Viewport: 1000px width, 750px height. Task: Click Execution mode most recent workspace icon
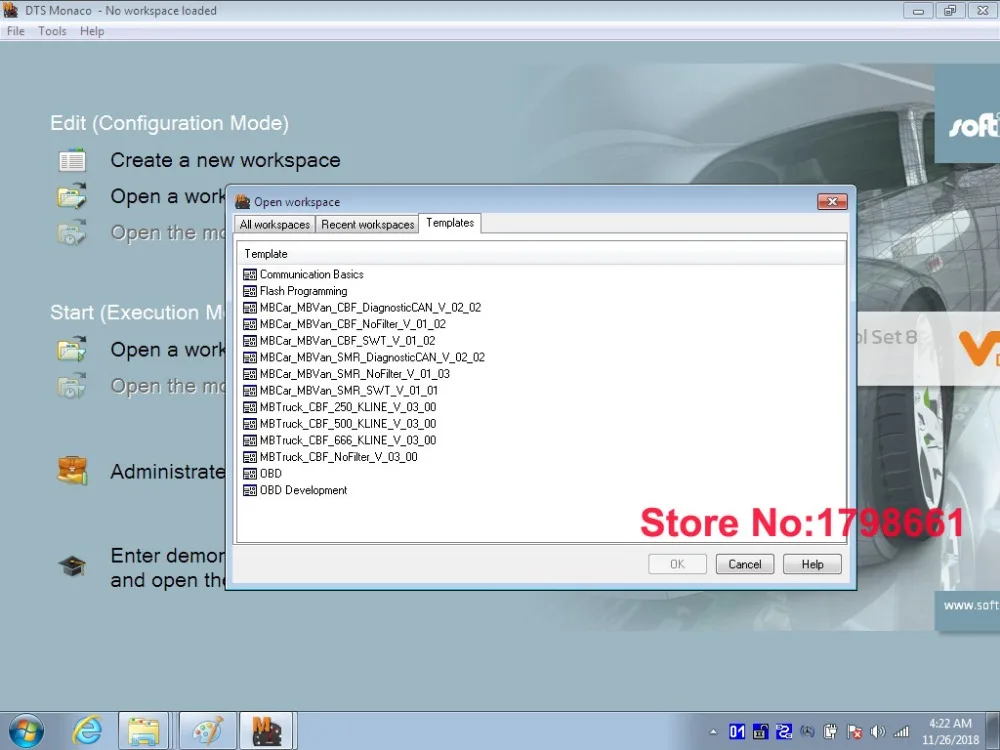click(x=72, y=386)
